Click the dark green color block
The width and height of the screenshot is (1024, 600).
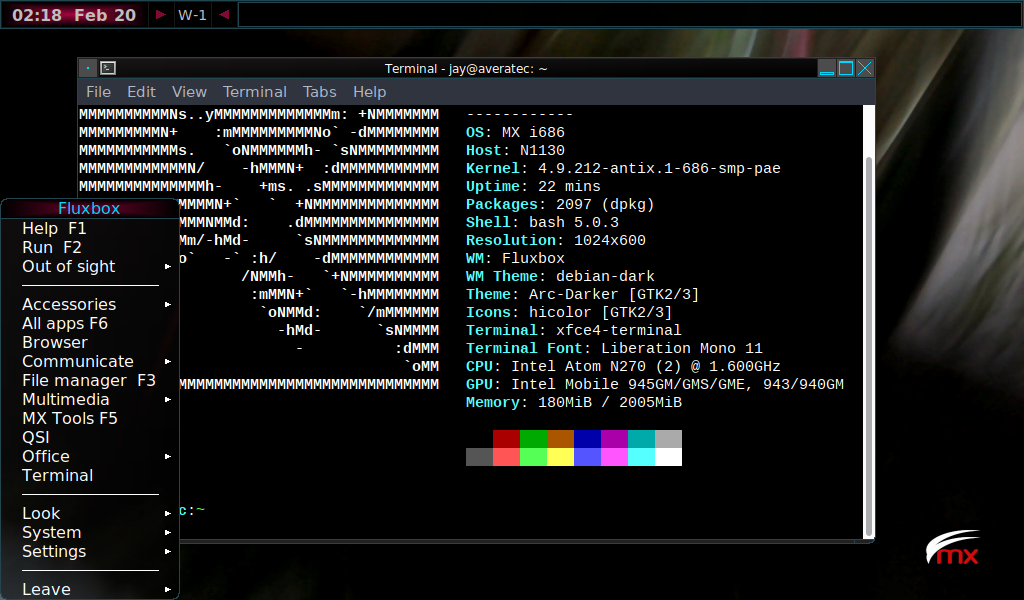(533, 439)
